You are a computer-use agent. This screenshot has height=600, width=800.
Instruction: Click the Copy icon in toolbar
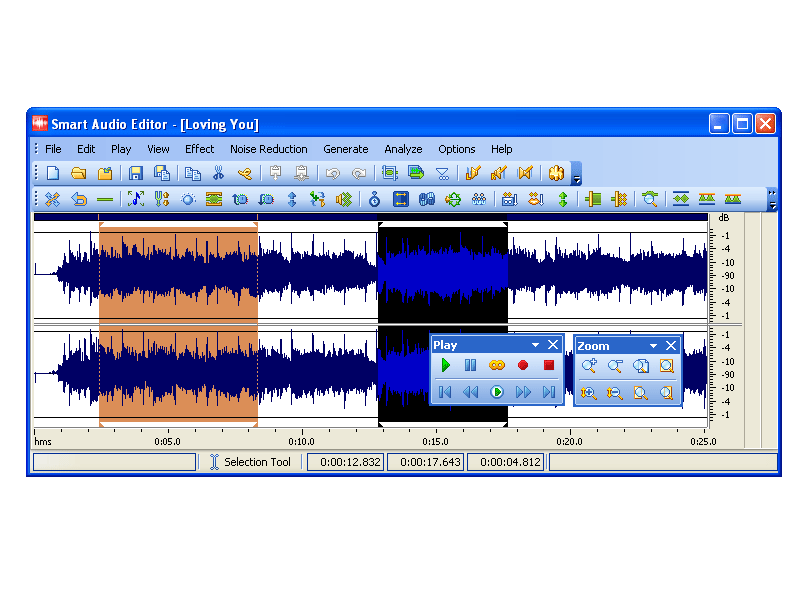[x=193, y=173]
